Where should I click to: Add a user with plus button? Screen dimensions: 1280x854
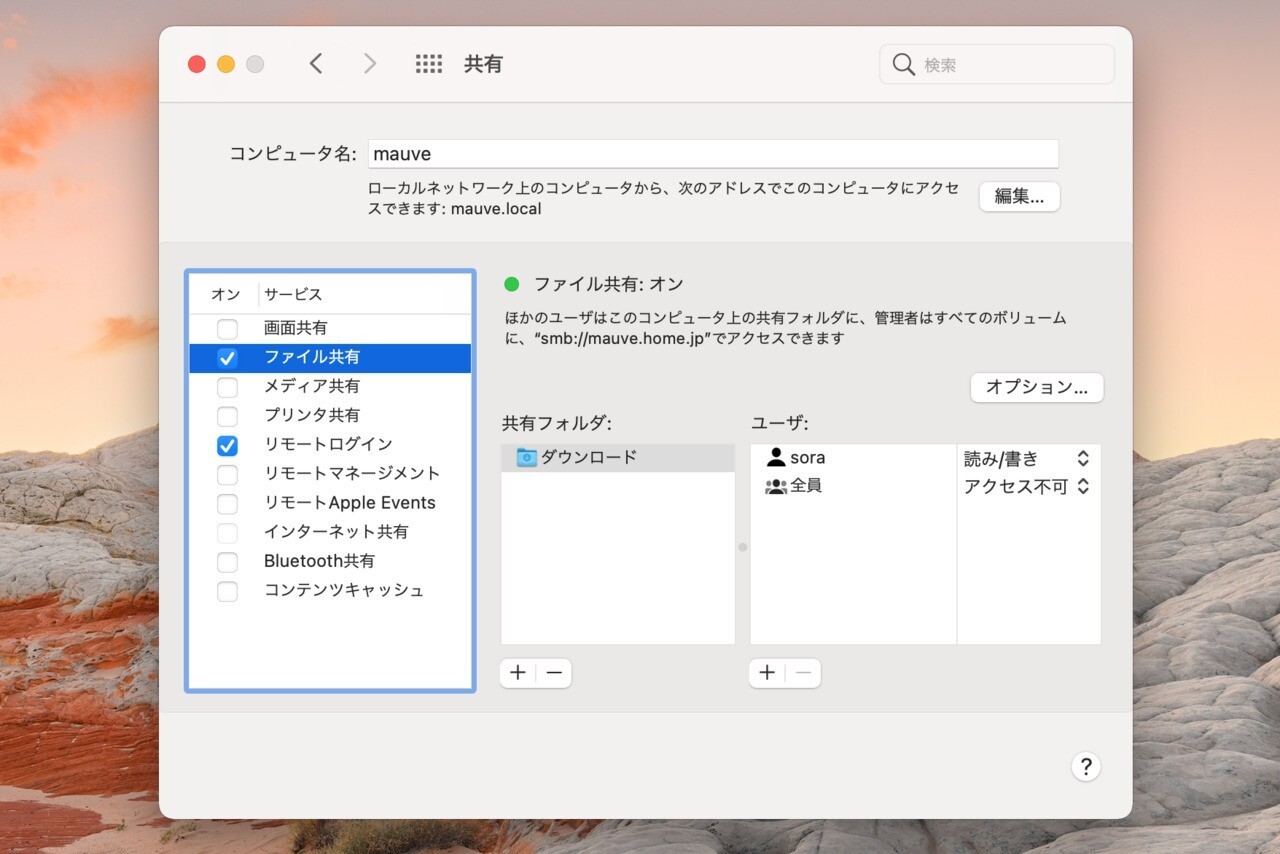[x=767, y=673]
